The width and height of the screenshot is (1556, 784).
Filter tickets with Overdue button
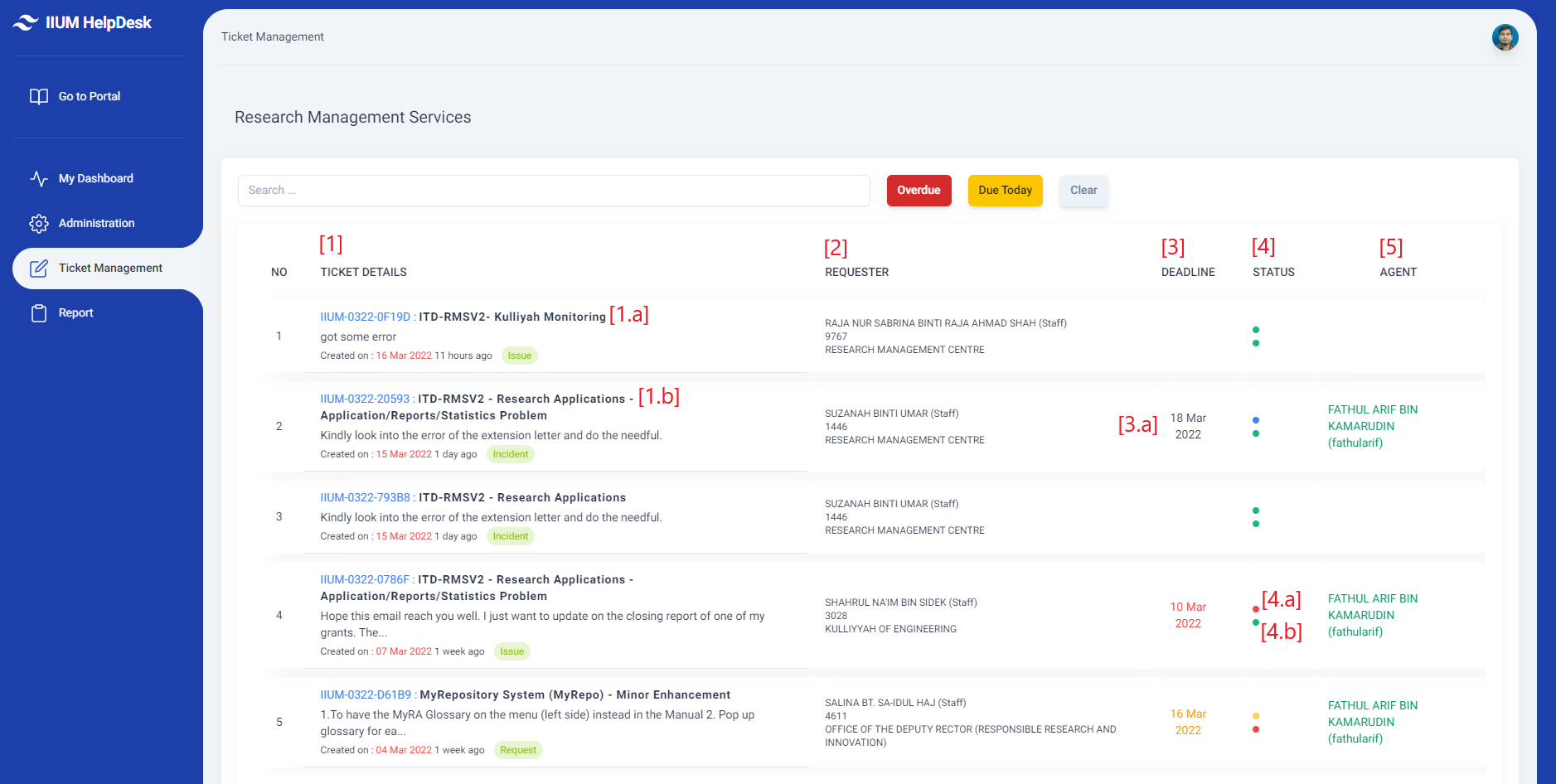coord(919,191)
